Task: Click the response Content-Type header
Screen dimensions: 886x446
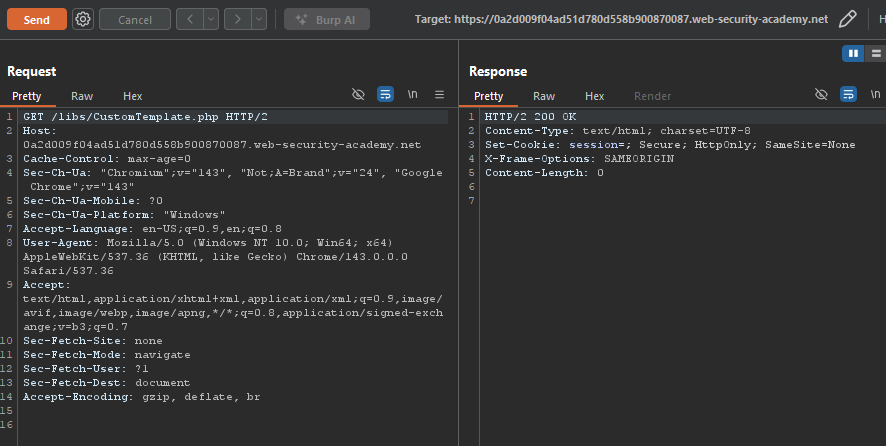Action: [x=618, y=131]
